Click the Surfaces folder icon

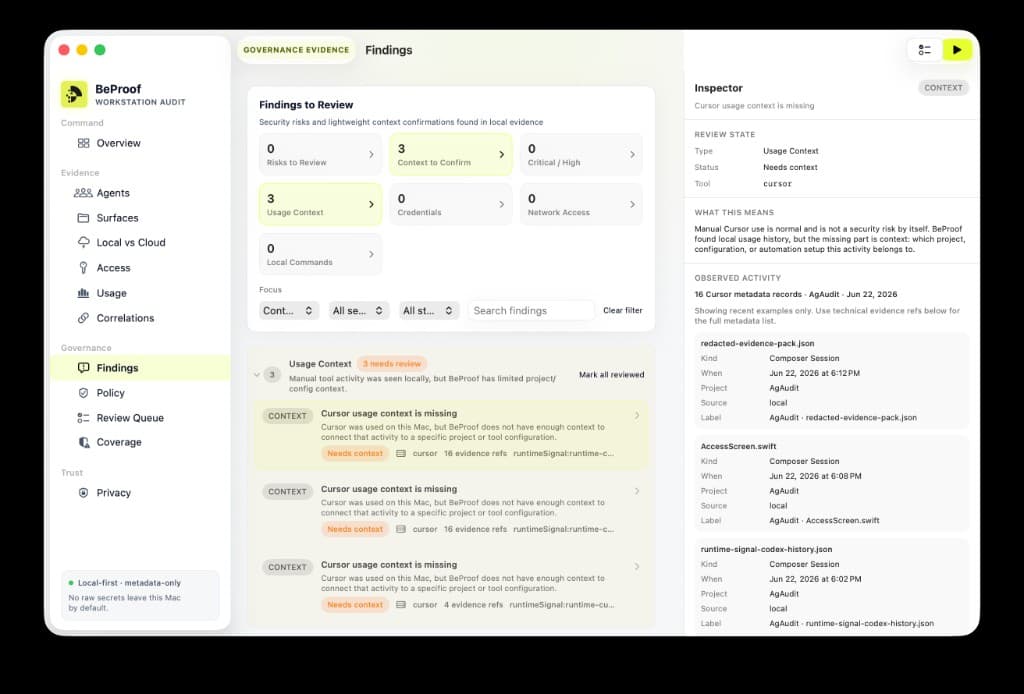click(x=84, y=217)
